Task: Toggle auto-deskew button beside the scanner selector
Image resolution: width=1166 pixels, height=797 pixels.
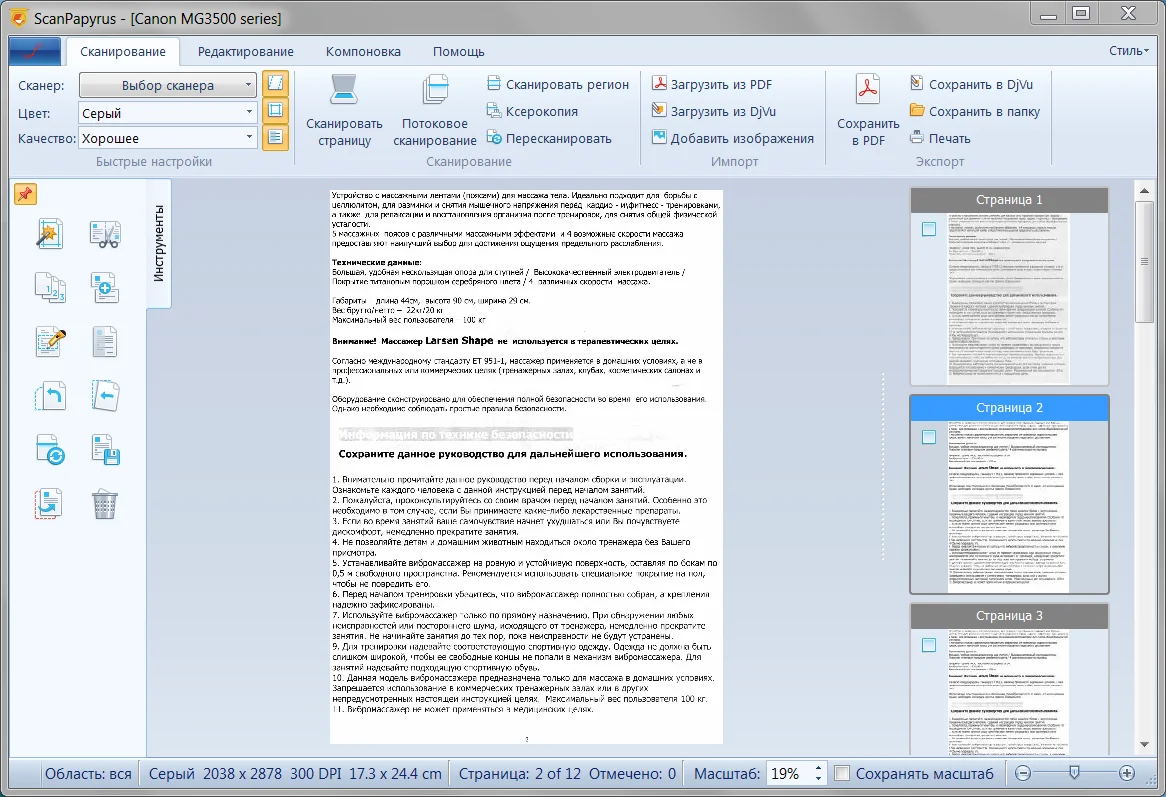Action: click(275, 84)
